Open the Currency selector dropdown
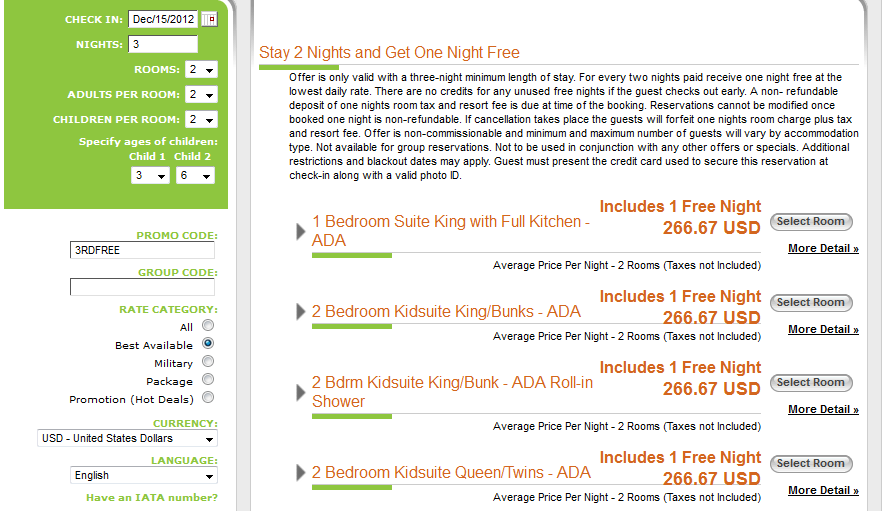The width and height of the screenshot is (885, 511). point(128,438)
